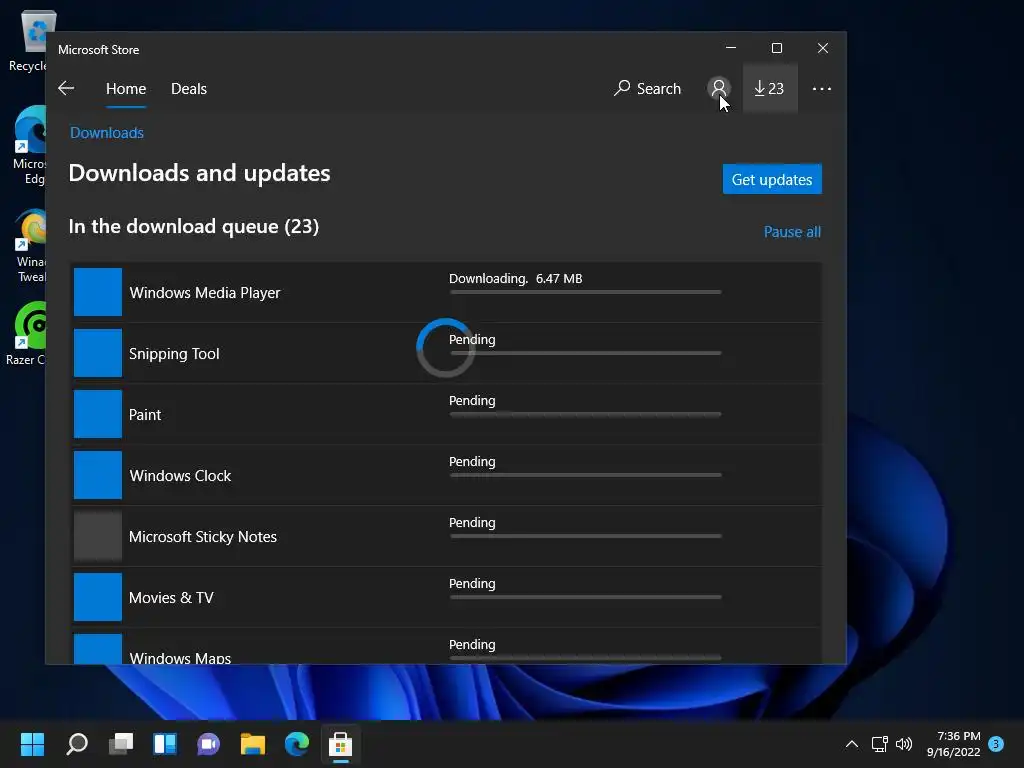Open the user account profile icon
The image size is (1024, 768).
click(718, 88)
